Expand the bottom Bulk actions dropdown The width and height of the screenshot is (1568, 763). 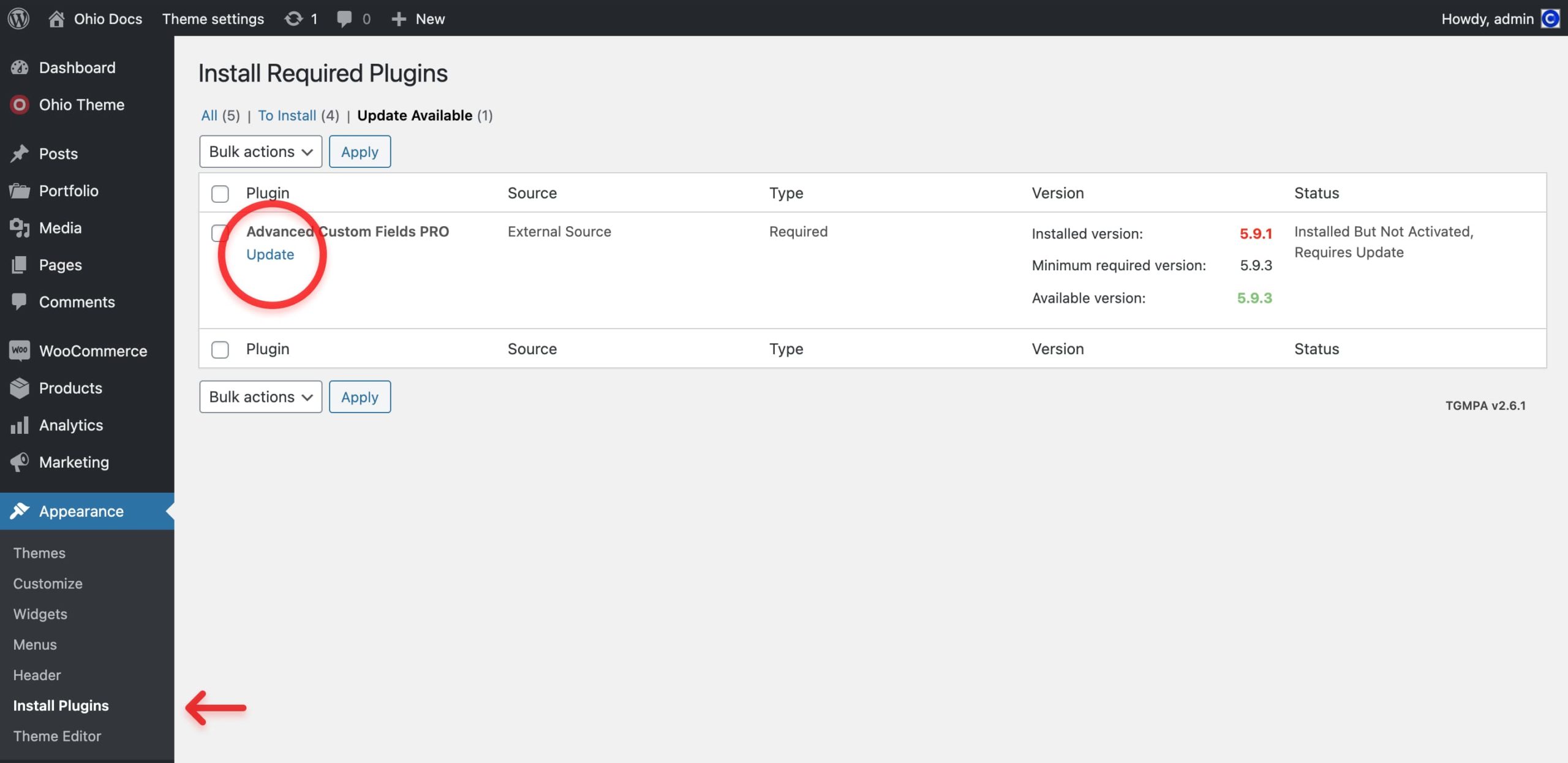point(260,397)
